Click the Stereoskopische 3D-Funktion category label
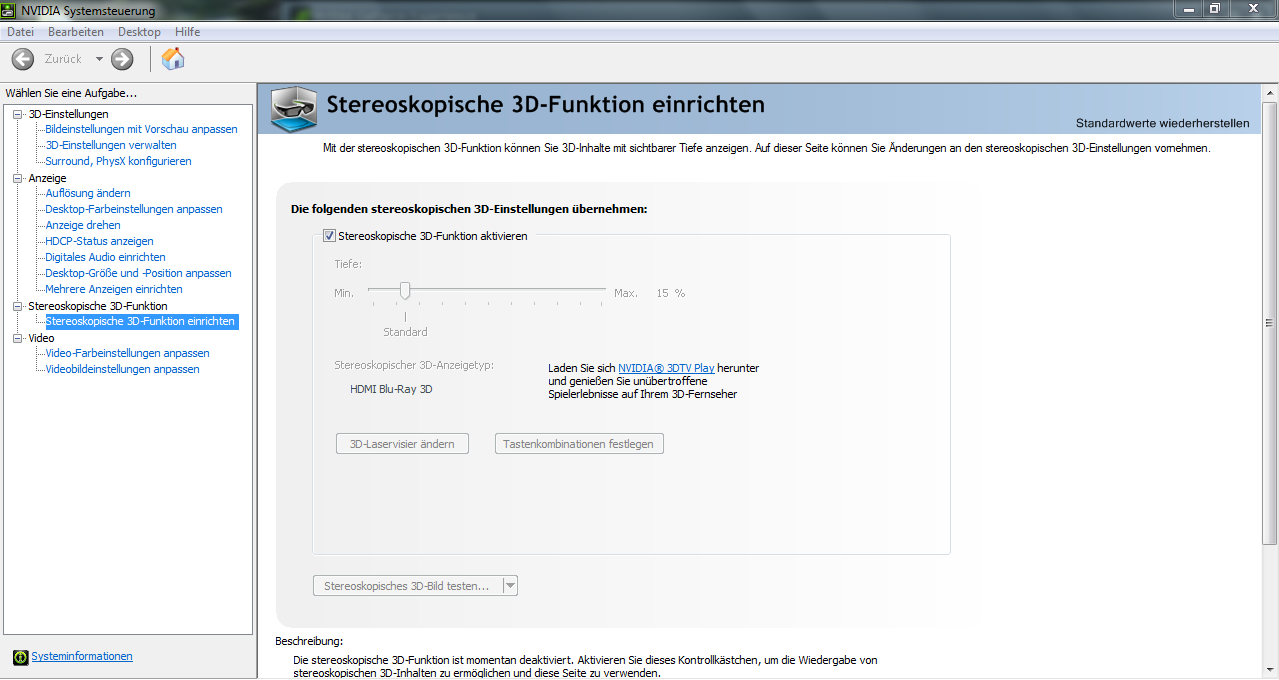This screenshot has height=680, width=1279. point(98,306)
